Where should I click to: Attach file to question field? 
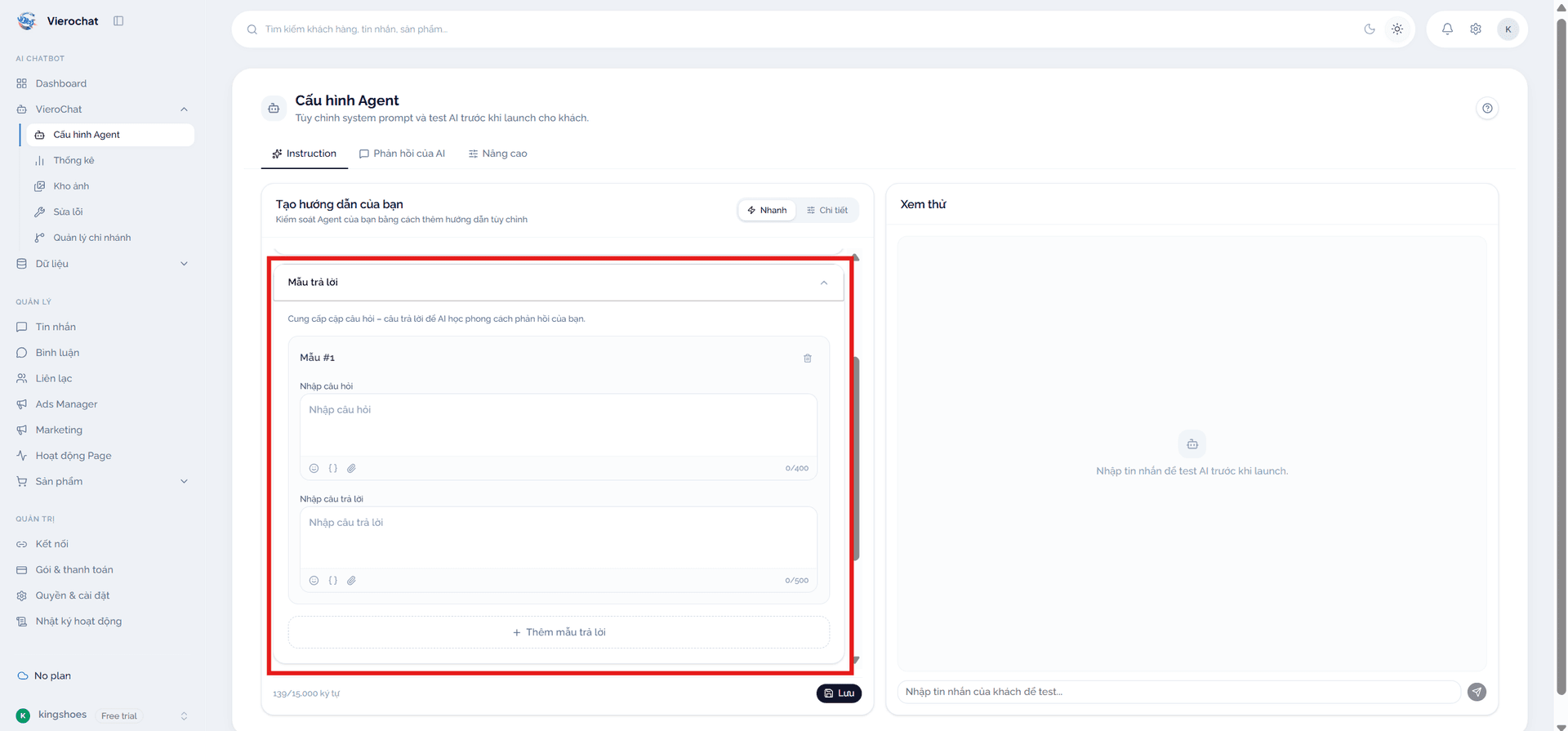[351, 468]
